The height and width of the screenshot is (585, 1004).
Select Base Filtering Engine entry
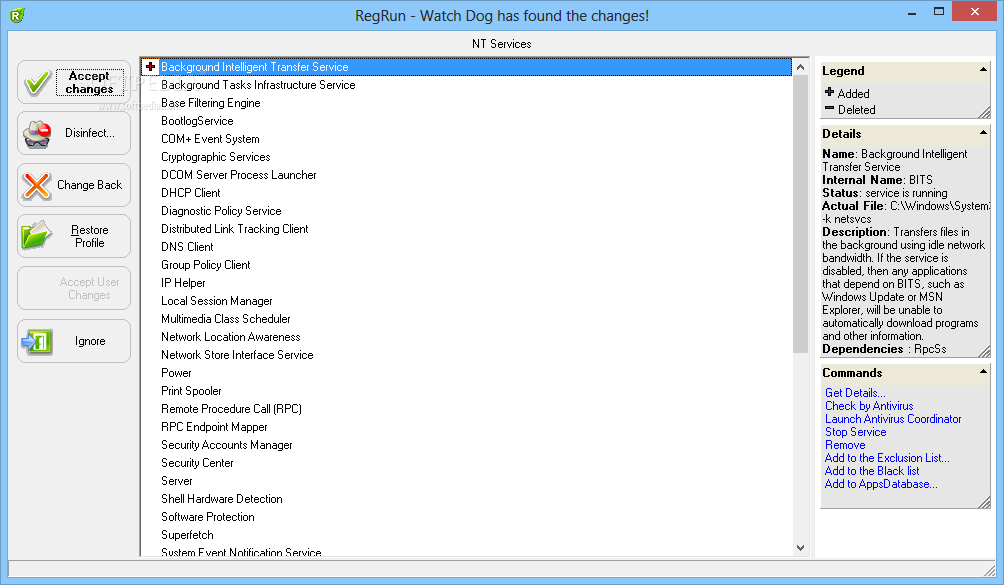pos(211,102)
